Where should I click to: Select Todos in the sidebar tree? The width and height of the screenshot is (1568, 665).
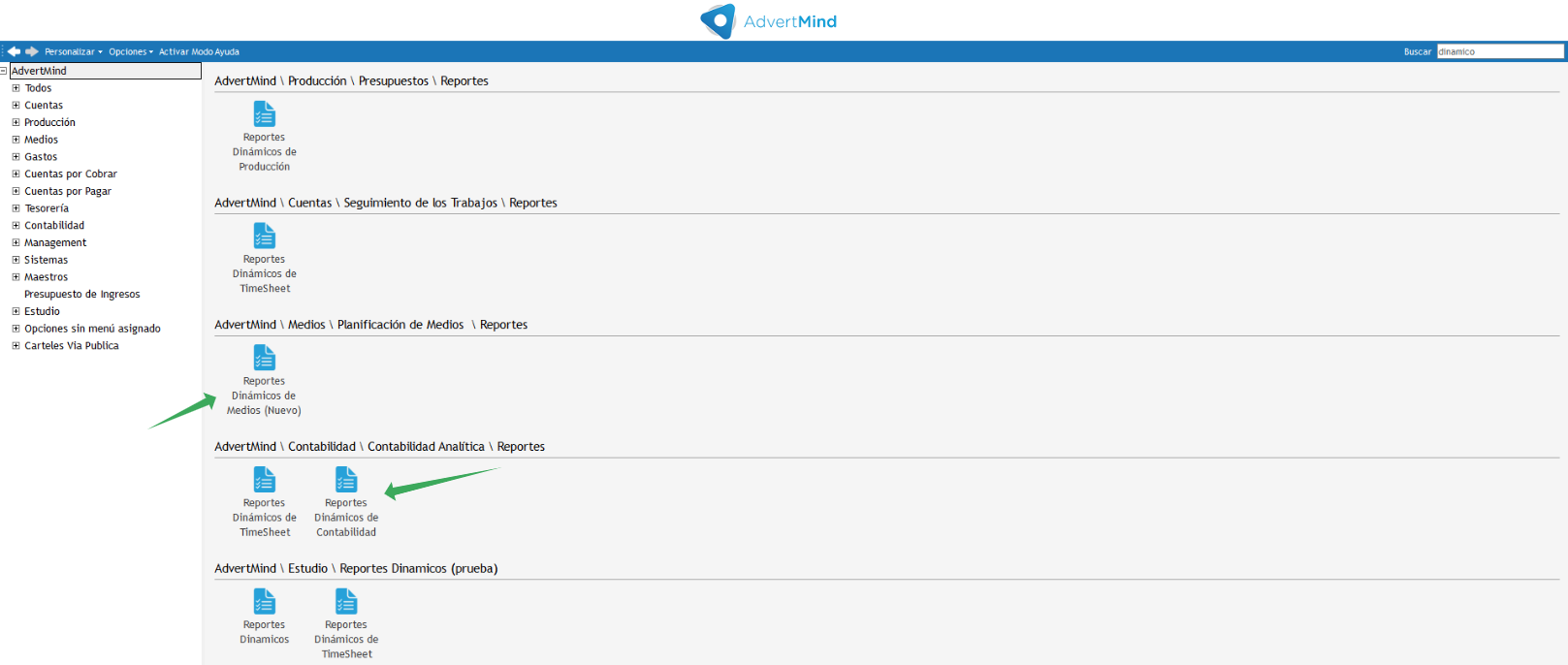pyautogui.click(x=38, y=88)
